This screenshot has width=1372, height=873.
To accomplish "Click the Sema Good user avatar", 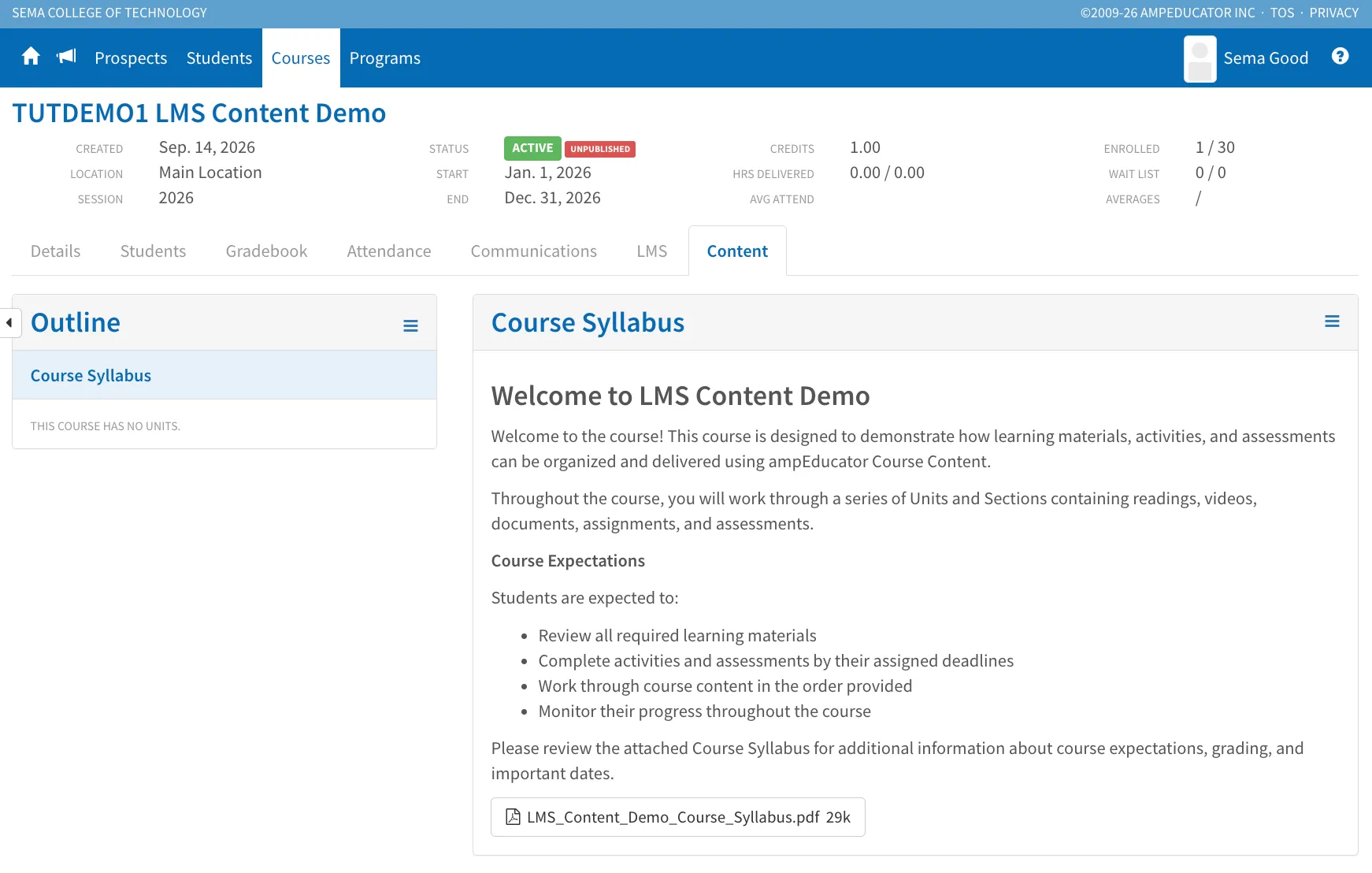I will (1200, 58).
